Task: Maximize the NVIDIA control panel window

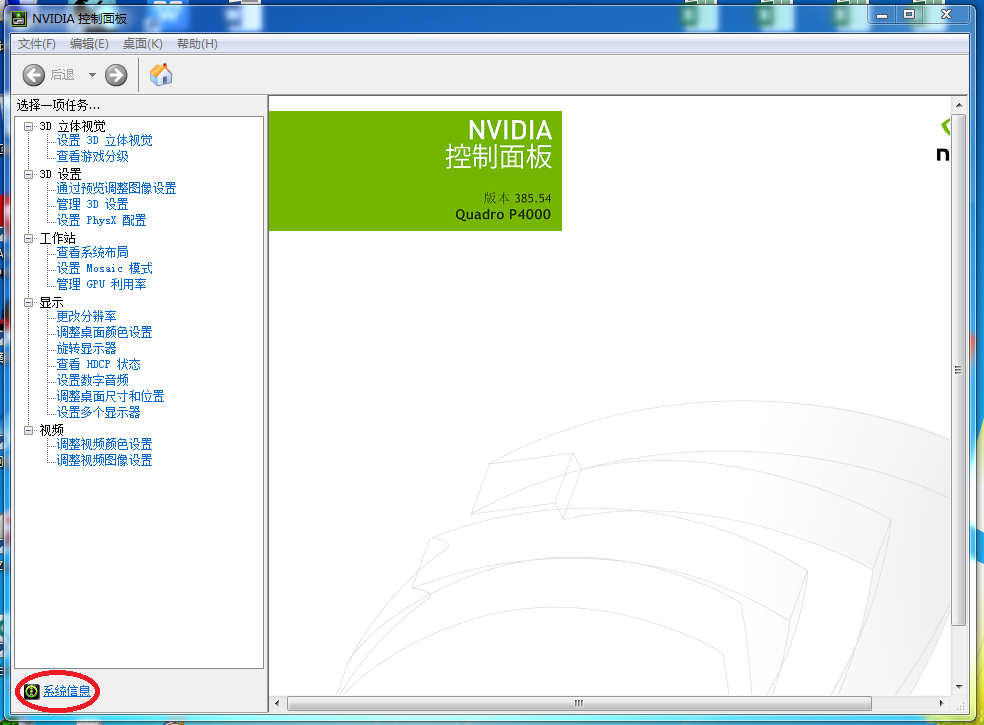Action: pos(909,14)
